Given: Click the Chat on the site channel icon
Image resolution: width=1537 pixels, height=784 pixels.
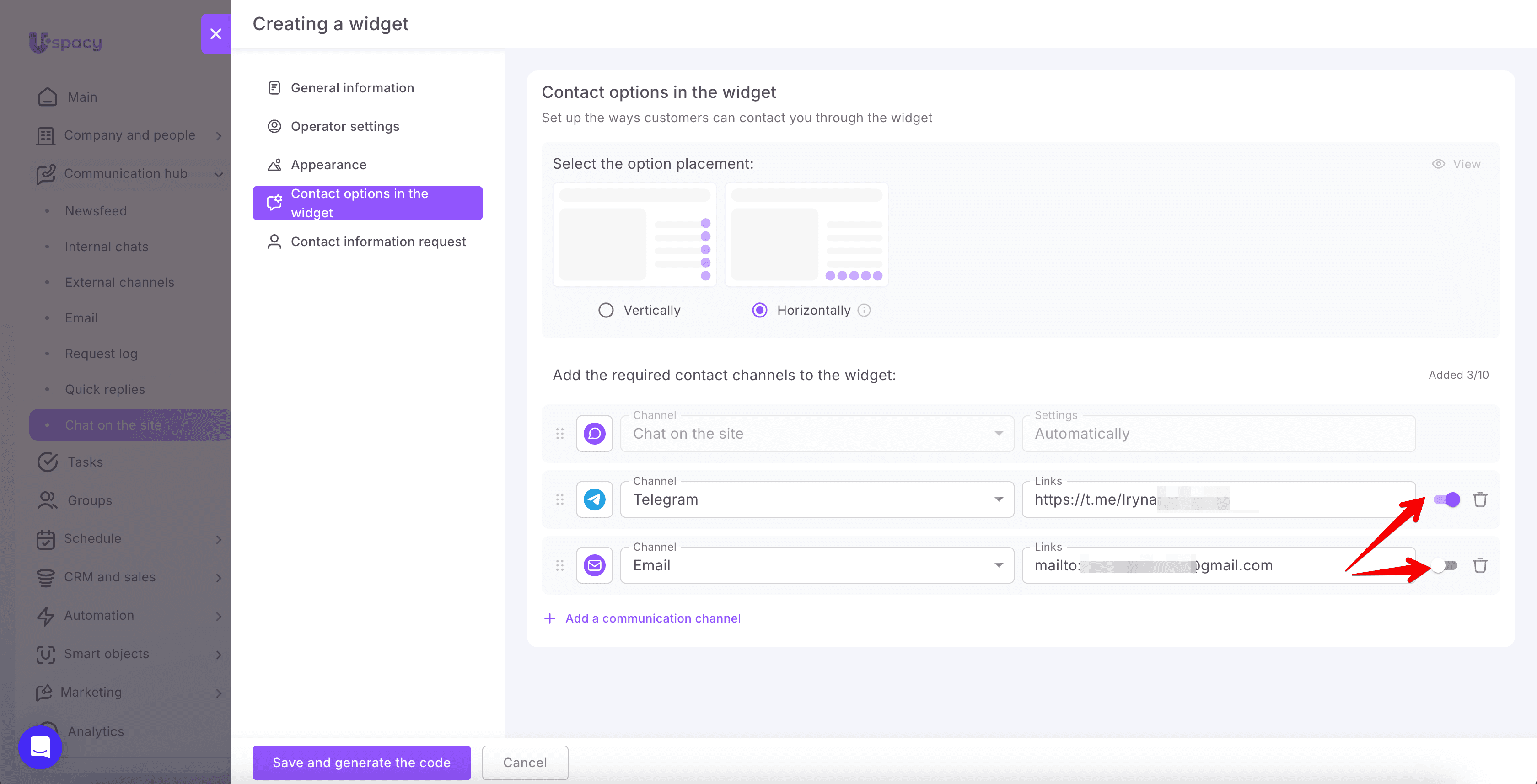Looking at the screenshot, I should (594, 434).
